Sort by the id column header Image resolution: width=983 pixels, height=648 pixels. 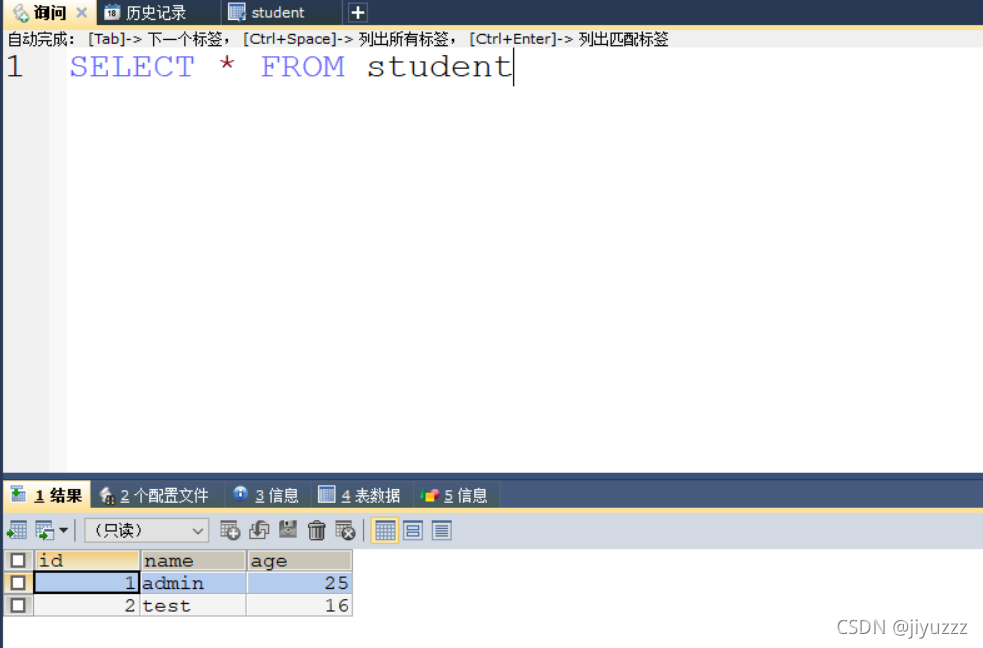click(87, 560)
